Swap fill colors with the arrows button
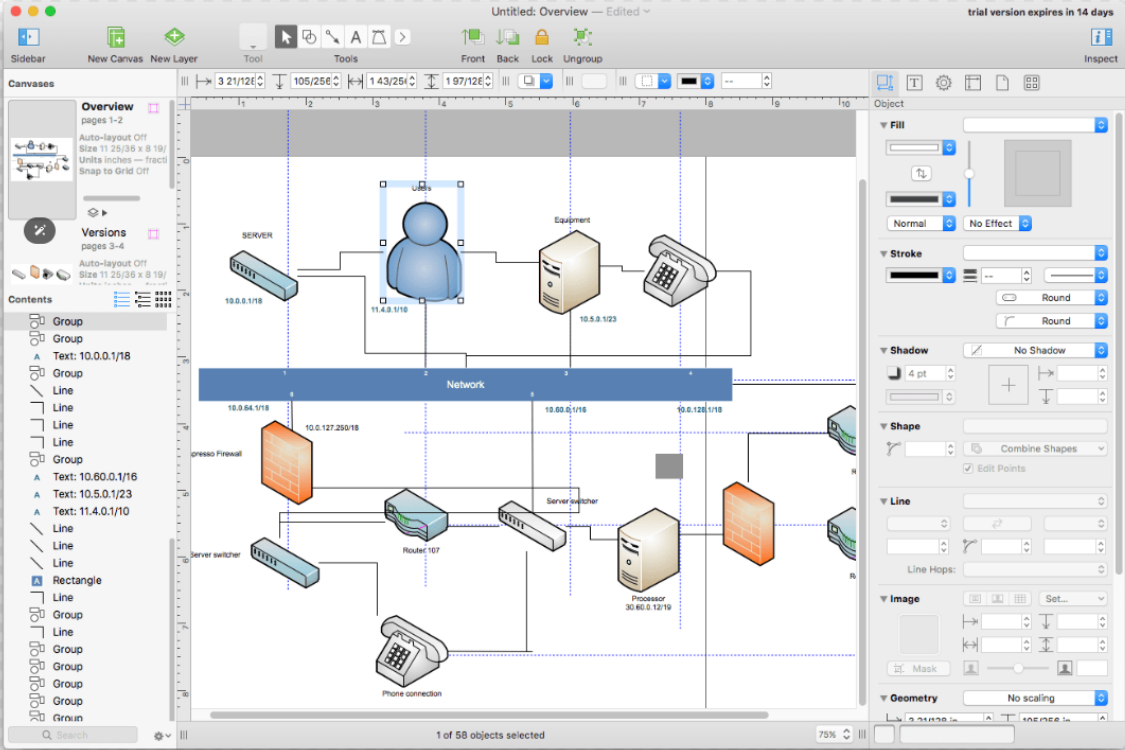Viewport: 1125px width, 750px height. pos(921,173)
